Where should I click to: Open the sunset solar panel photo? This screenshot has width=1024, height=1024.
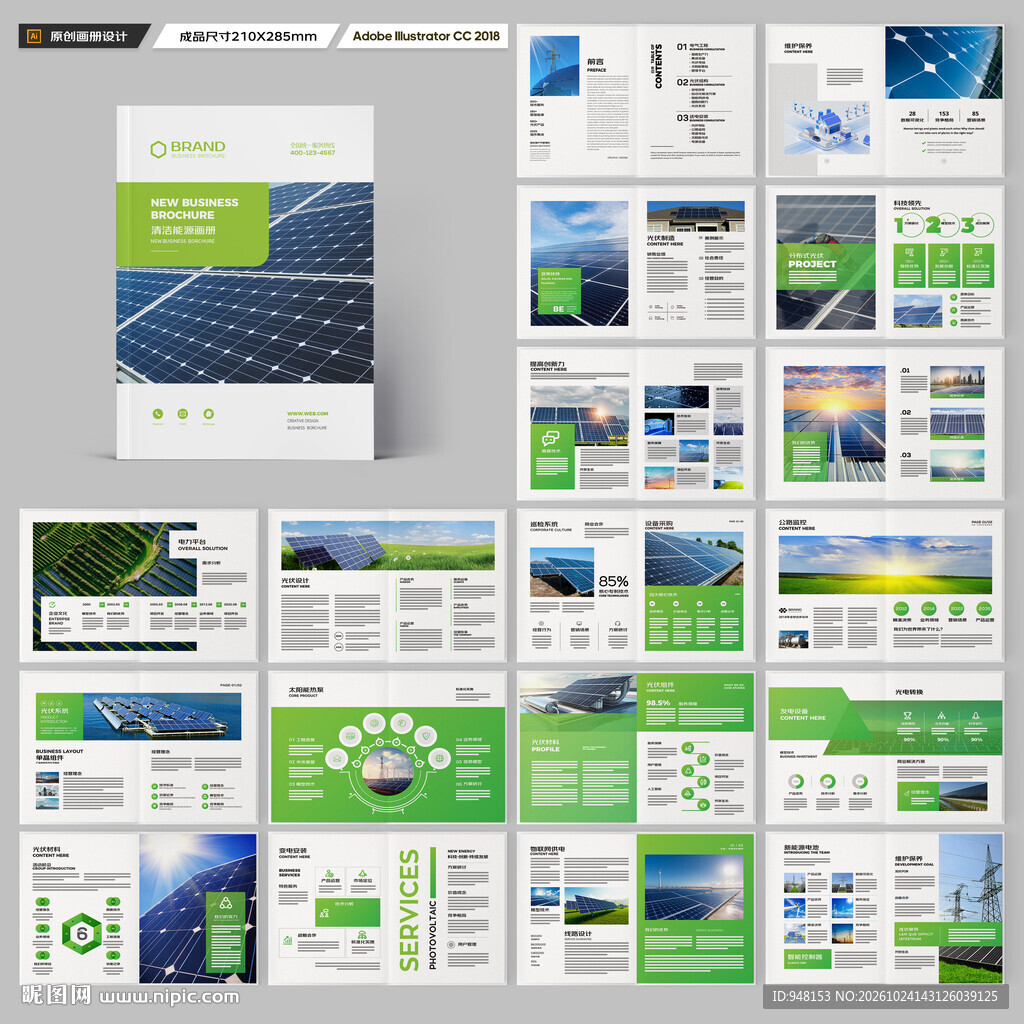pos(834,423)
